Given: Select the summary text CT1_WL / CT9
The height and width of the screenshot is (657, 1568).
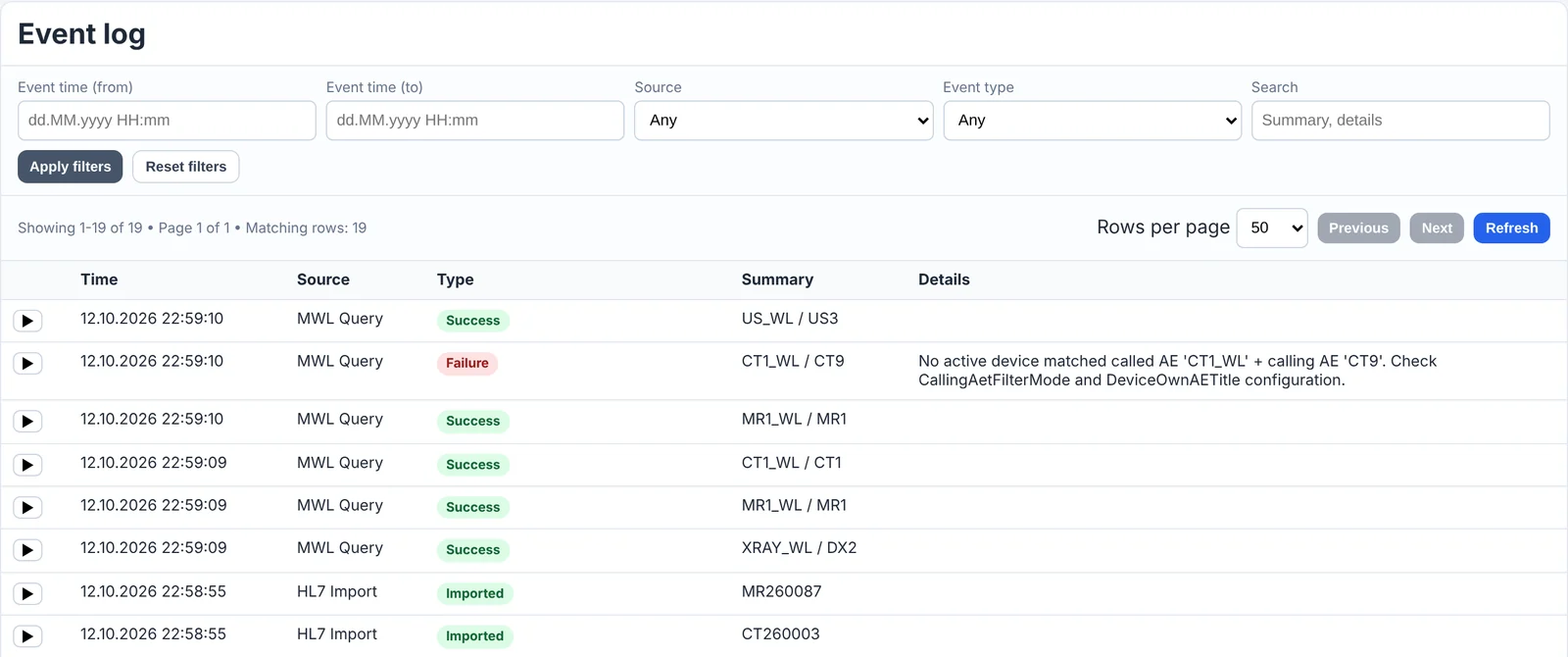Looking at the screenshot, I should [793, 362].
